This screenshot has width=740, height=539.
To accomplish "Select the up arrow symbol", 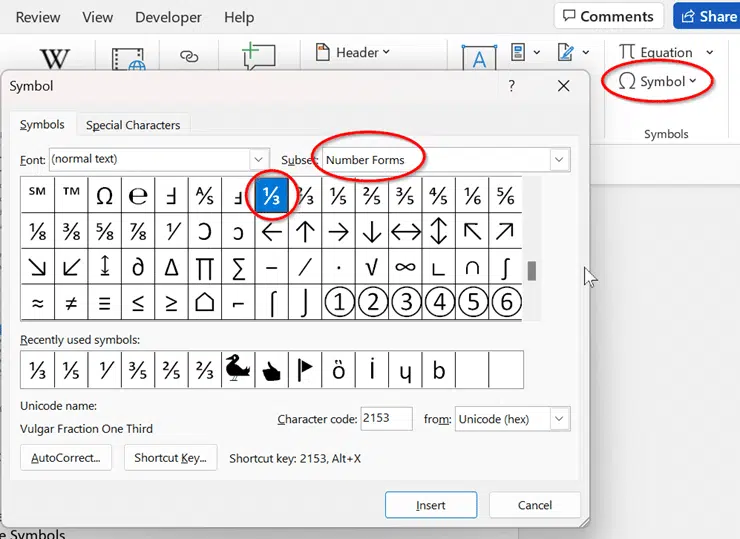I will pyautogui.click(x=305, y=231).
